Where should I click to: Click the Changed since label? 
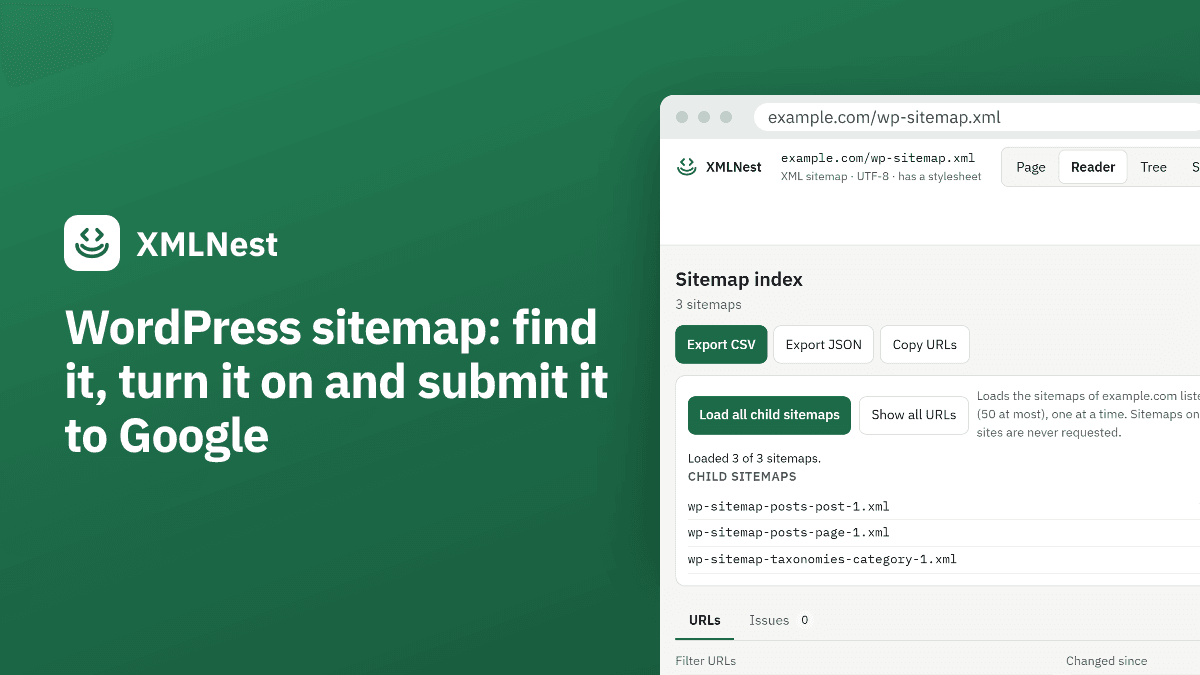tap(1107, 661)
